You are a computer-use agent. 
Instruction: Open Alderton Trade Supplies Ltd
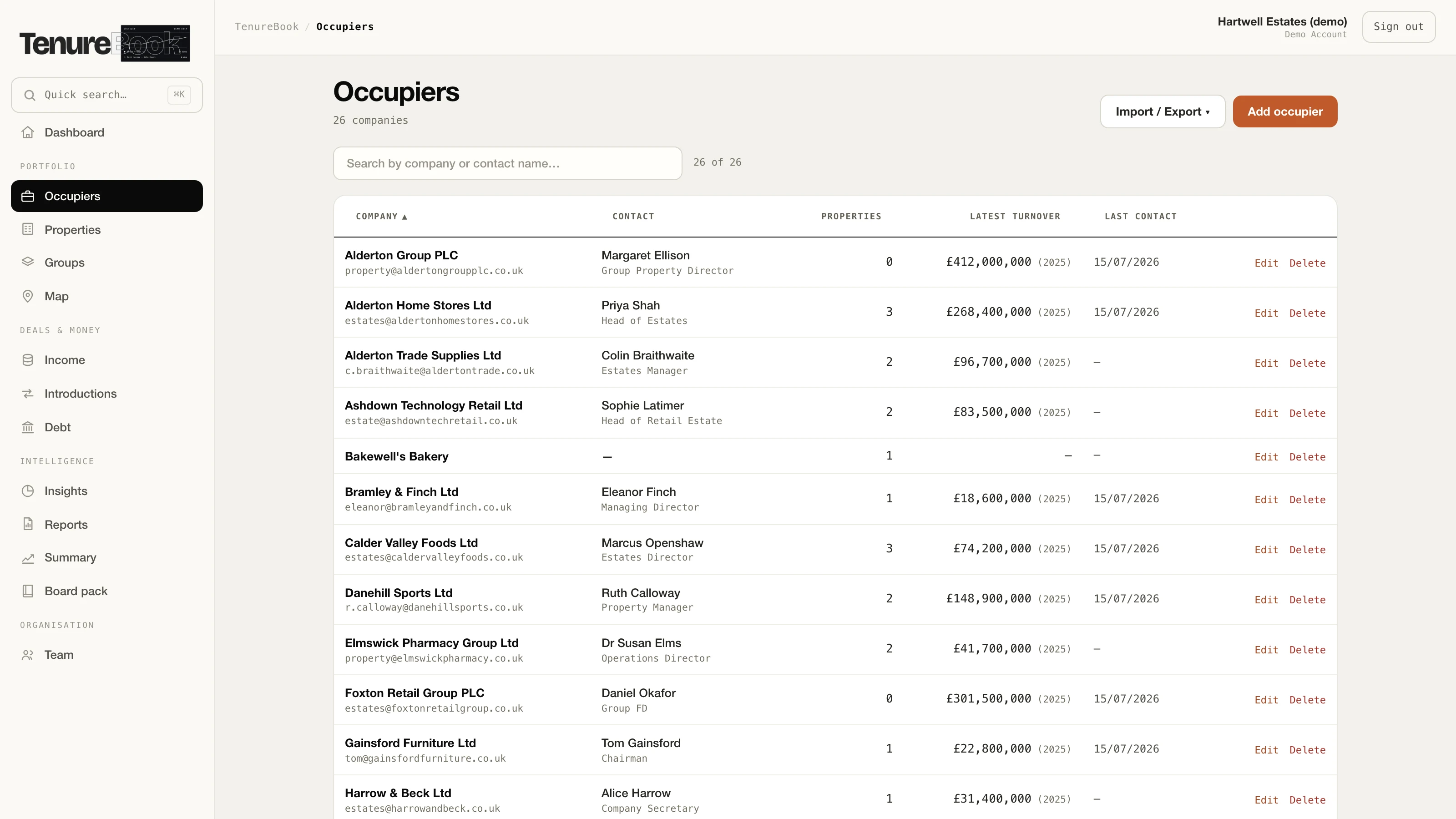pyautogui.click(x=423, y=355)
